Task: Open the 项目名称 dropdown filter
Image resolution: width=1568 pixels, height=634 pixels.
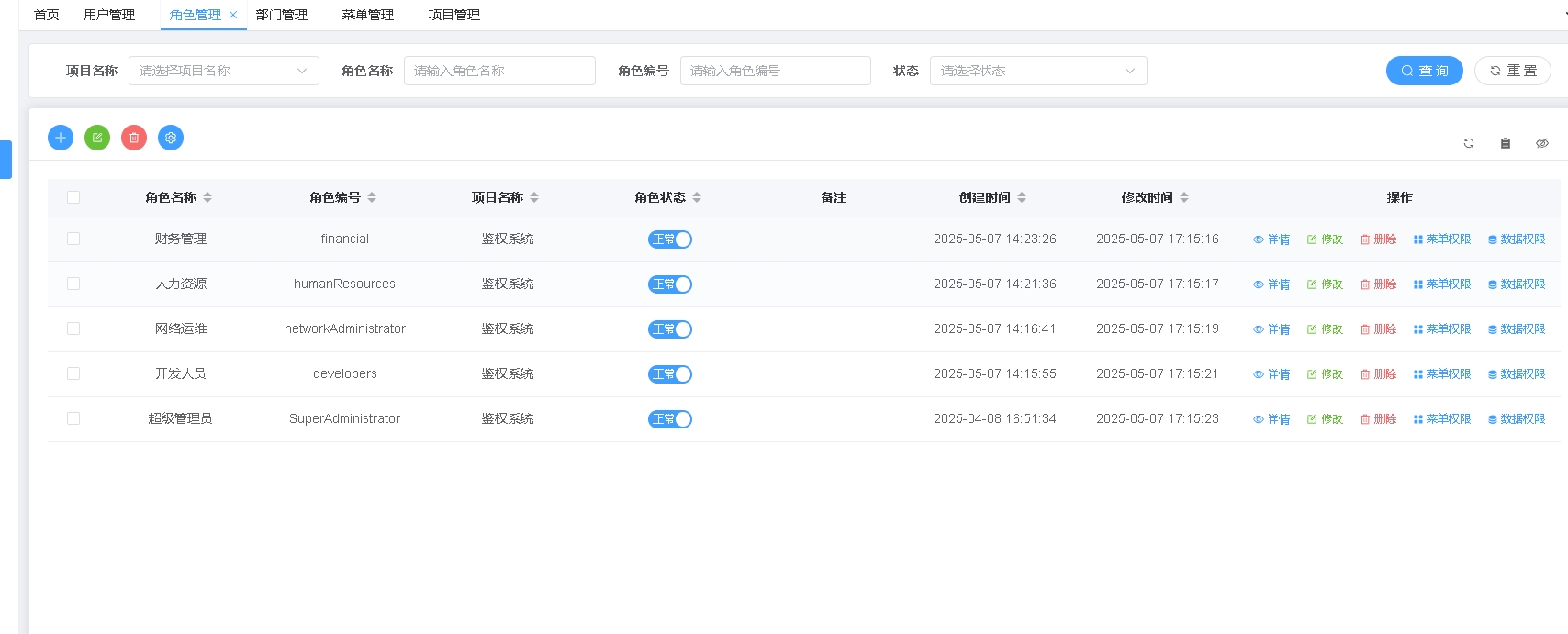Action: (x=223, y=71)
